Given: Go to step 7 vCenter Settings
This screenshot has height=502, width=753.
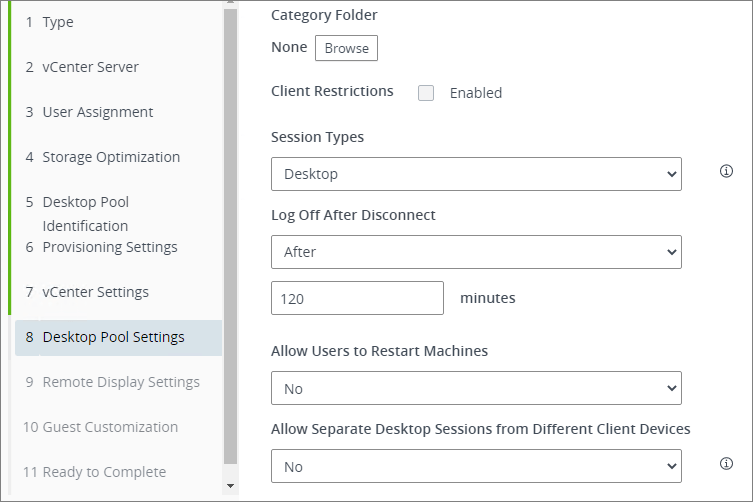Looking at the screenshot, I should pos(95,292).
